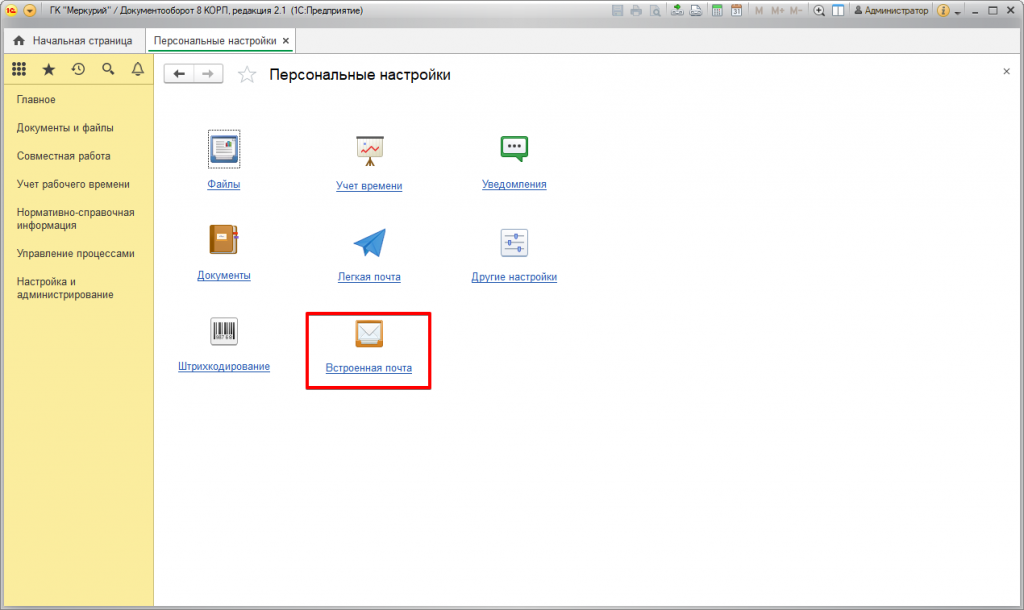Click the Легкая почта paper plane icon
The image size is (1024, 610).
pyautogui.click(x=369, y=243)
